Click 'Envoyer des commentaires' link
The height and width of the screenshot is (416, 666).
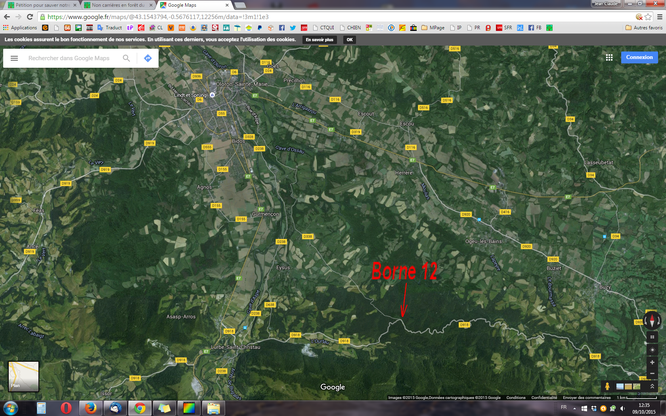click(587, 398)
